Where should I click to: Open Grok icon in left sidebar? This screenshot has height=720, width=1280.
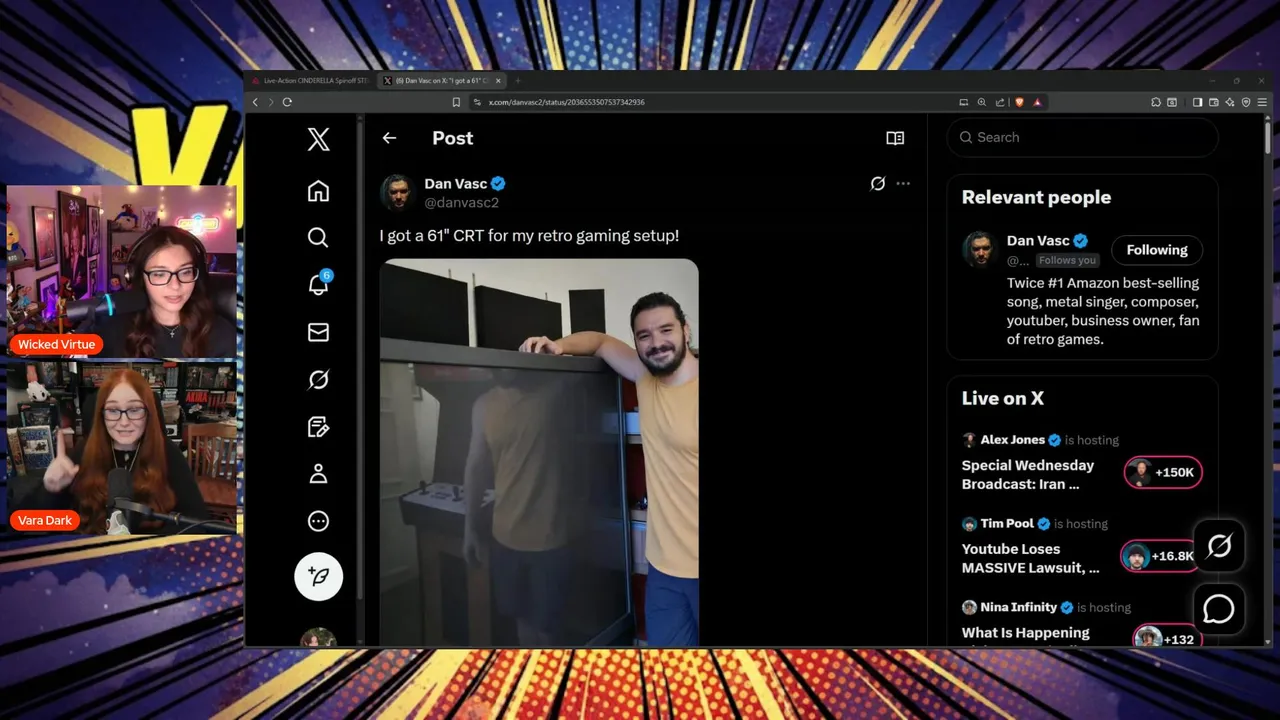point(318,379)
